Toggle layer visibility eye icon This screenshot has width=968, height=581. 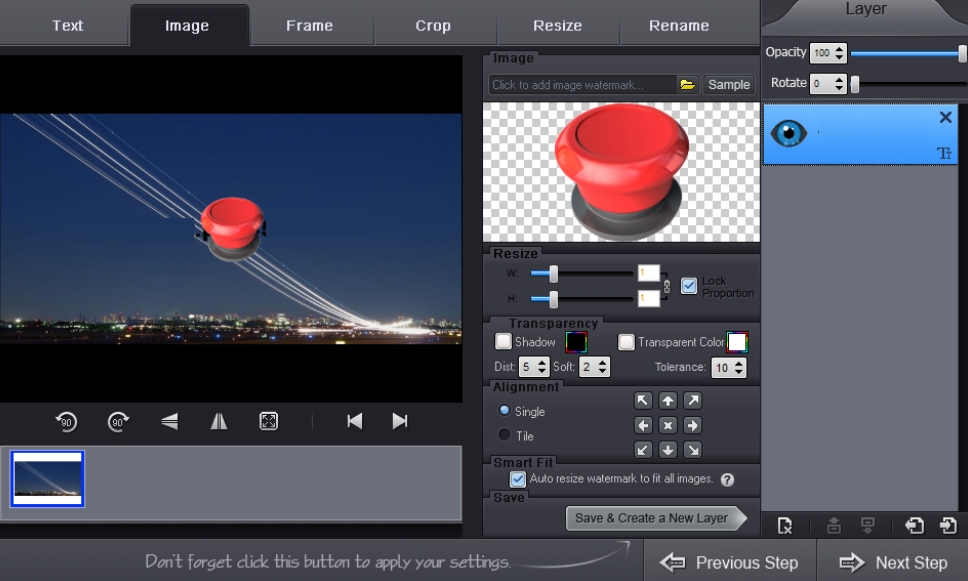[789, 134]
